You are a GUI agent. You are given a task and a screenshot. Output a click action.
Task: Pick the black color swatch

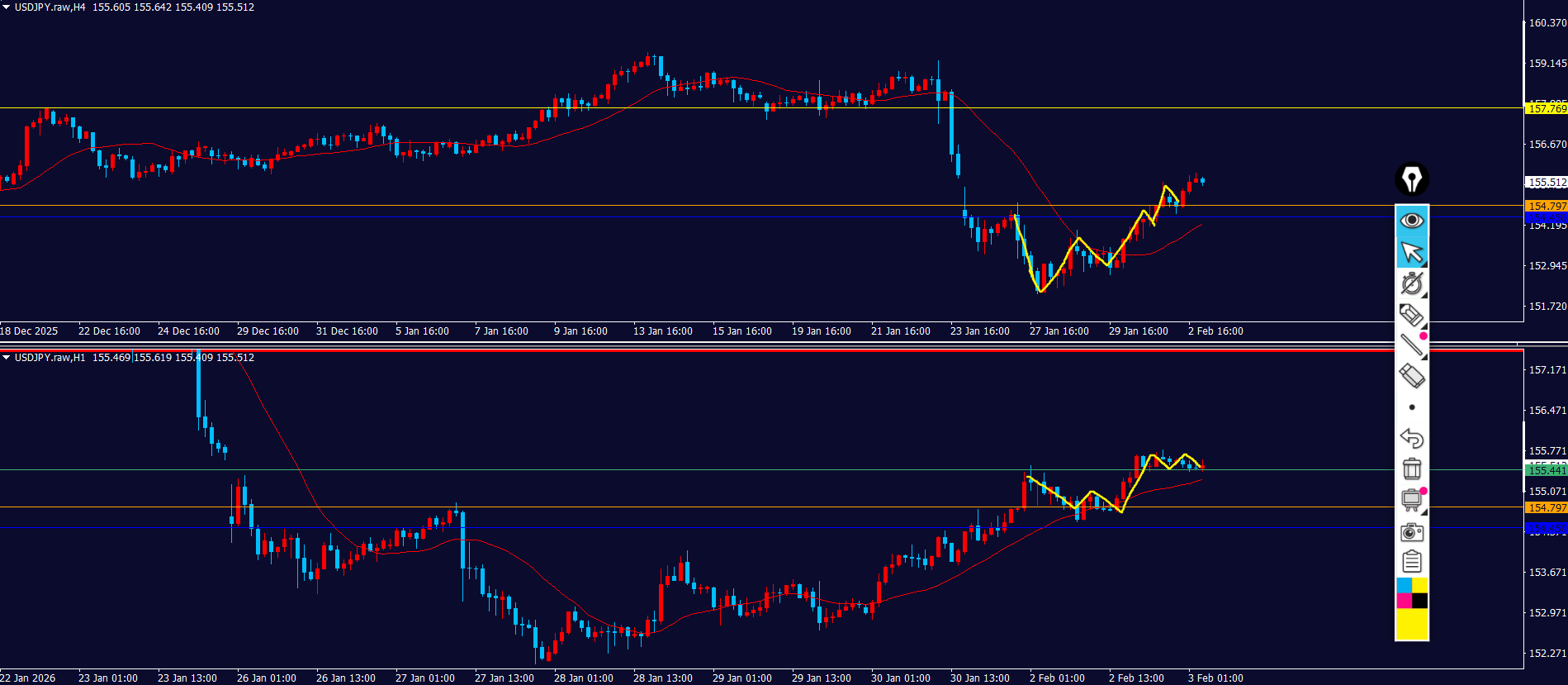1420,601
